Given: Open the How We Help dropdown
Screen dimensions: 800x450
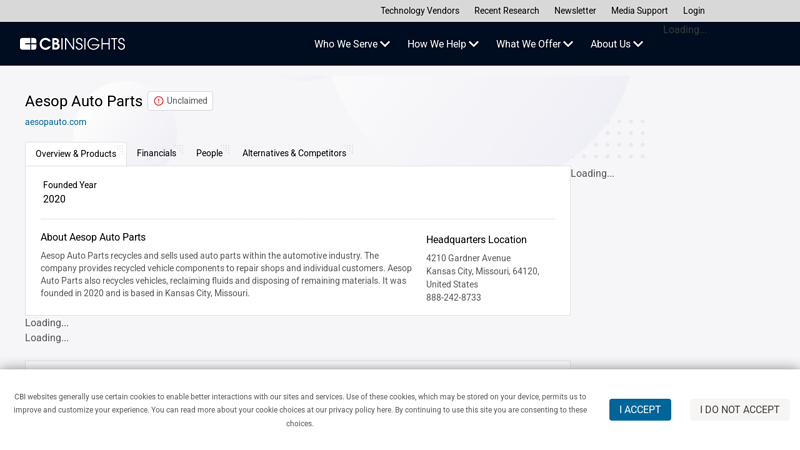Looking at the screenshot, I should (443, 44).
